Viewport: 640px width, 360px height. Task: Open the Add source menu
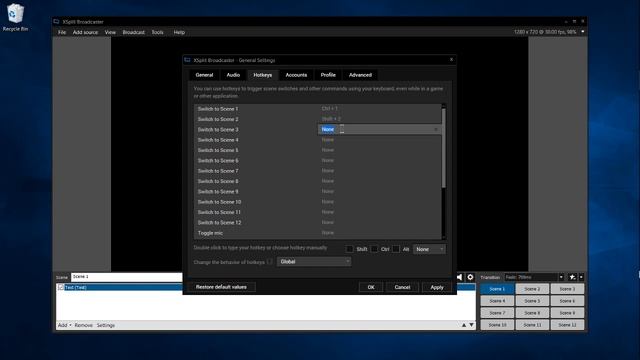(85, 32)
